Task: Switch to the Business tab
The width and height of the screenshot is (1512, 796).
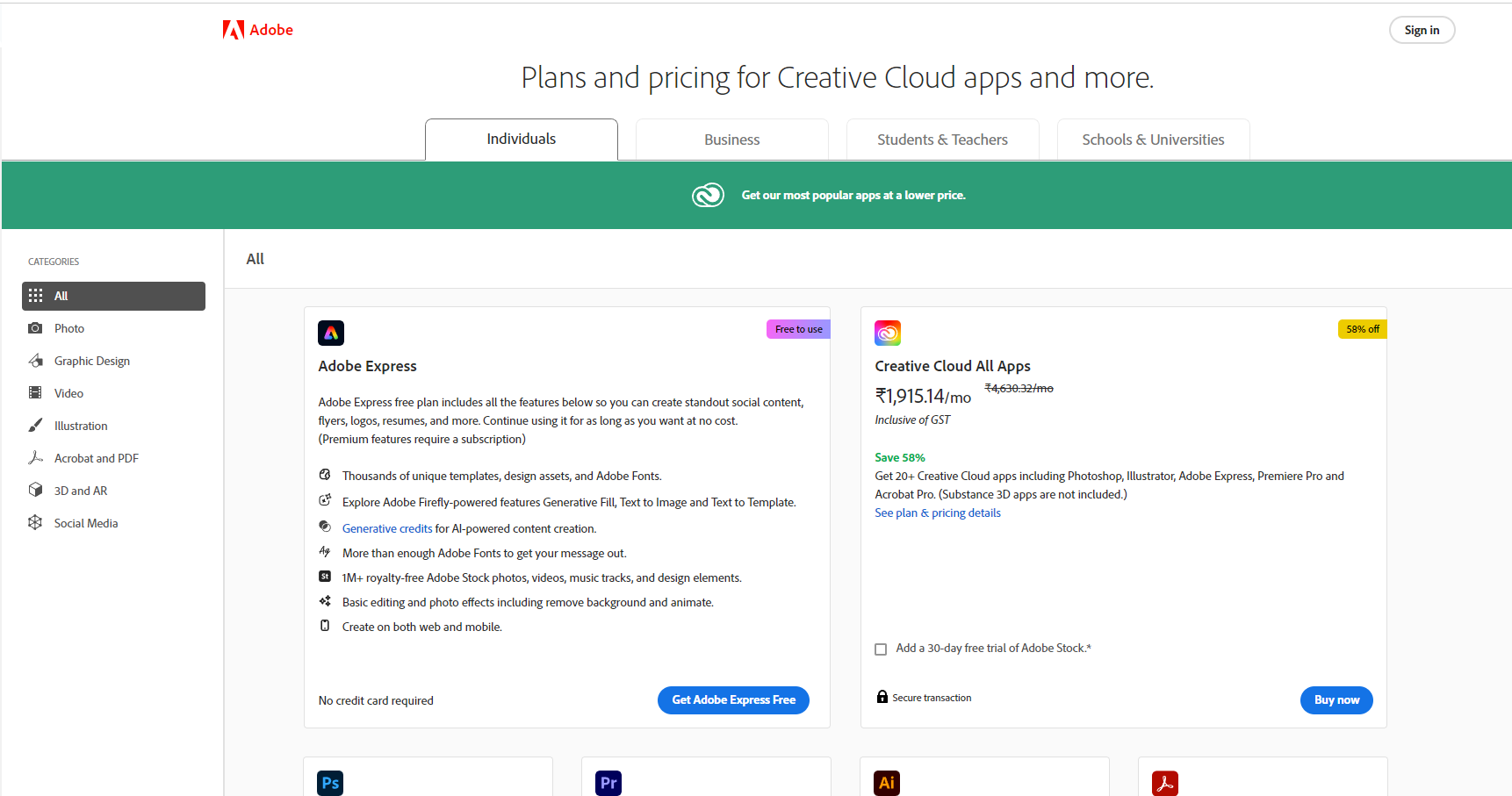Action: 732,140
